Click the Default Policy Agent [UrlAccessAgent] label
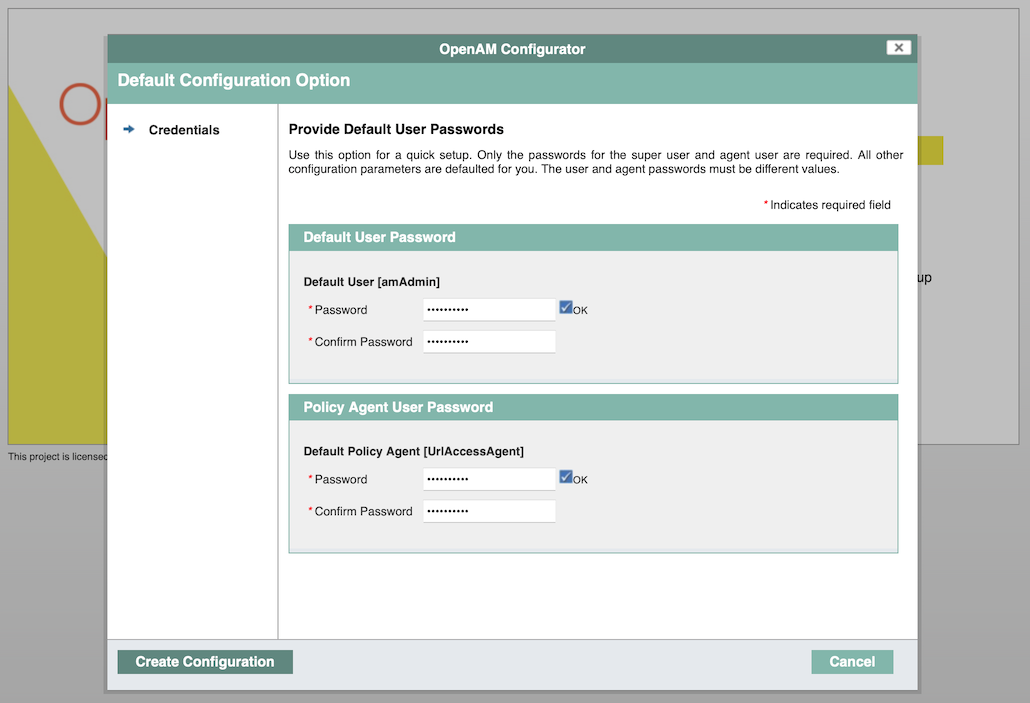This screenshot has height=703, width=1030. (x=414, y=451)
